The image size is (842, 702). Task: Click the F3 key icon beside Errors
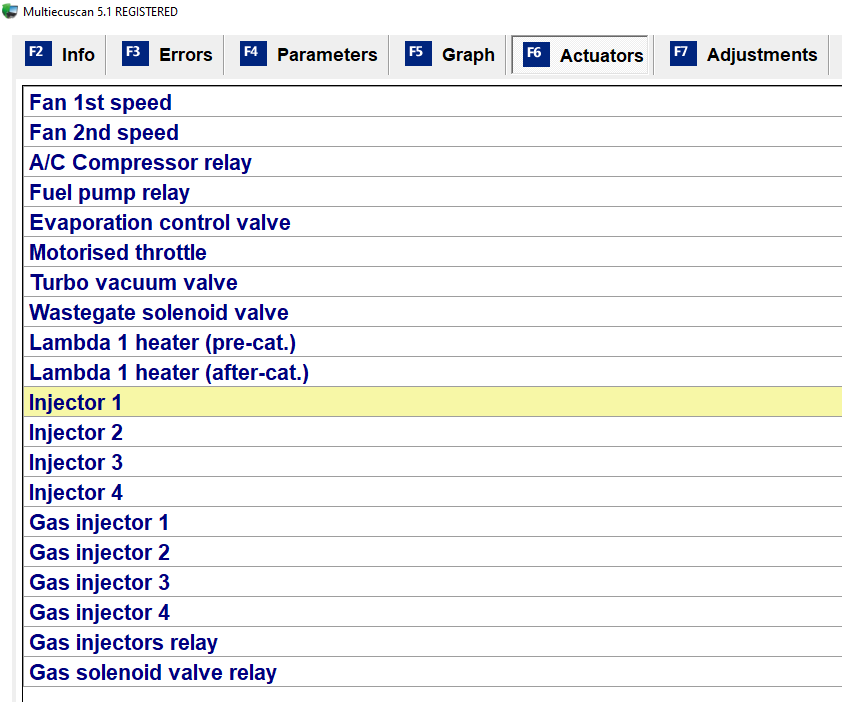point(135,54)
